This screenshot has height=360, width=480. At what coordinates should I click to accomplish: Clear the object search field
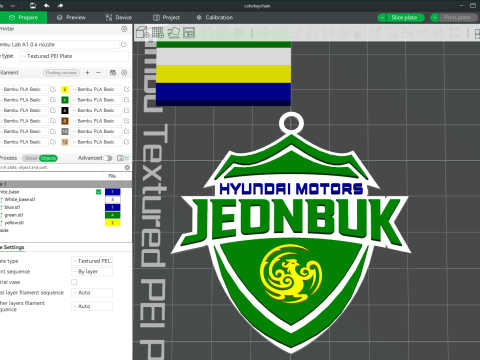(x=127, y=167)
